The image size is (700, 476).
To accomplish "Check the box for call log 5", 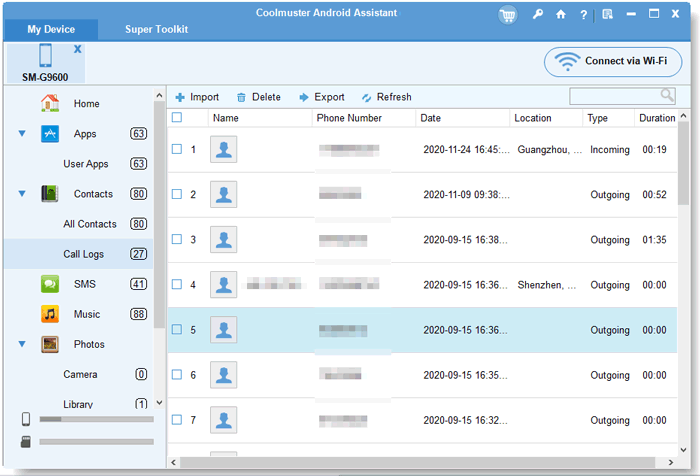I will point(177,329).
